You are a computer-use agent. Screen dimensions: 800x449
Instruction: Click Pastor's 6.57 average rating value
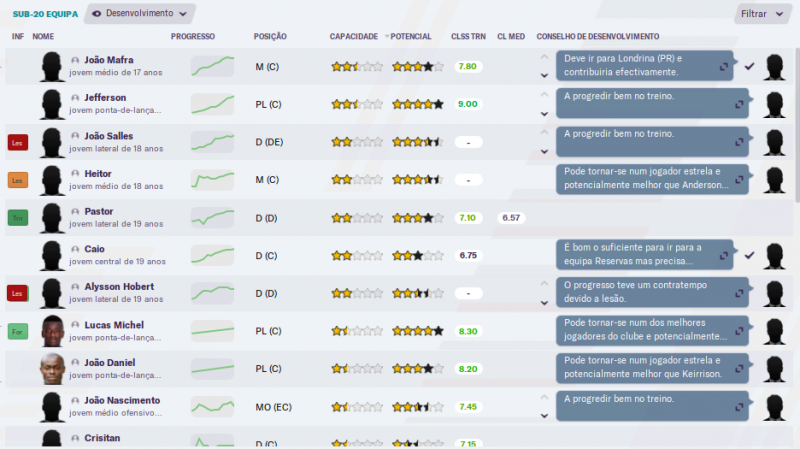point(510,217)
